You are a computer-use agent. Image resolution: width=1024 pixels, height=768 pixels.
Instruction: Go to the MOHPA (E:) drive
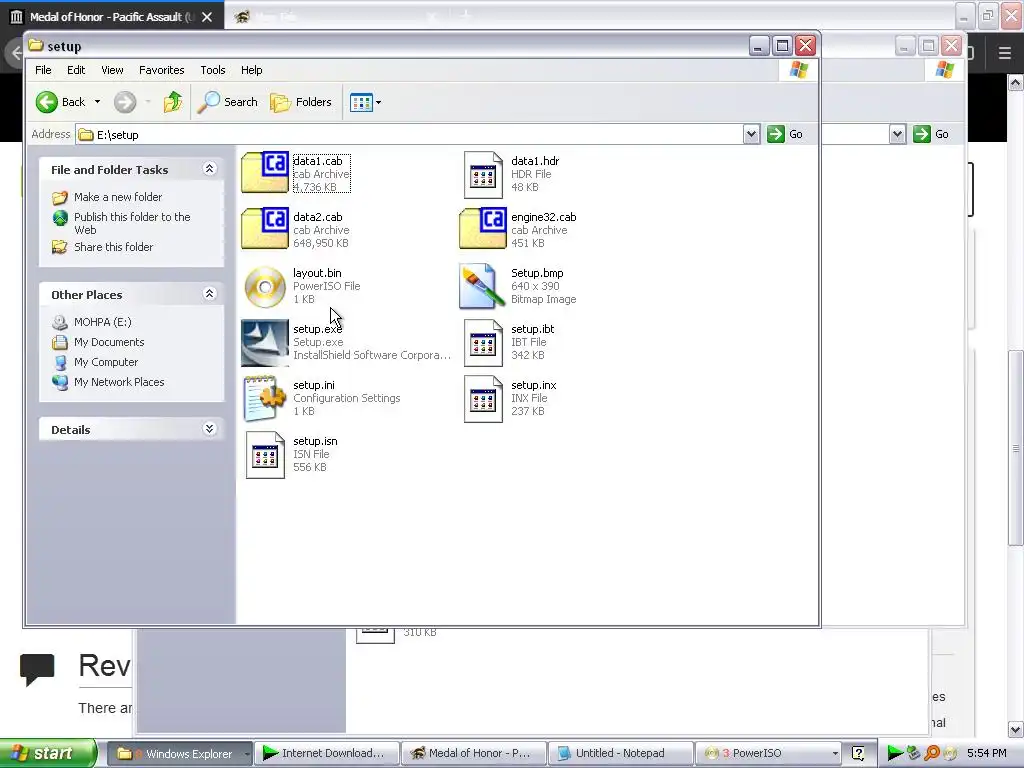tap(103, 322)
